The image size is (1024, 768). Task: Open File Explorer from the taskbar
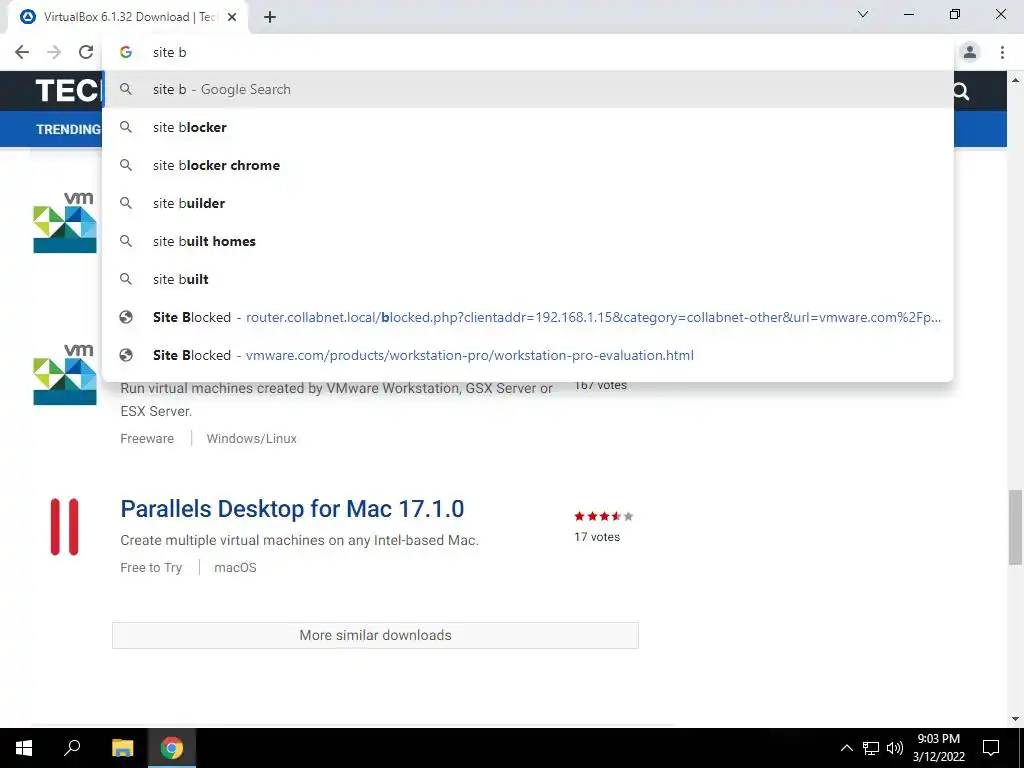122,748
